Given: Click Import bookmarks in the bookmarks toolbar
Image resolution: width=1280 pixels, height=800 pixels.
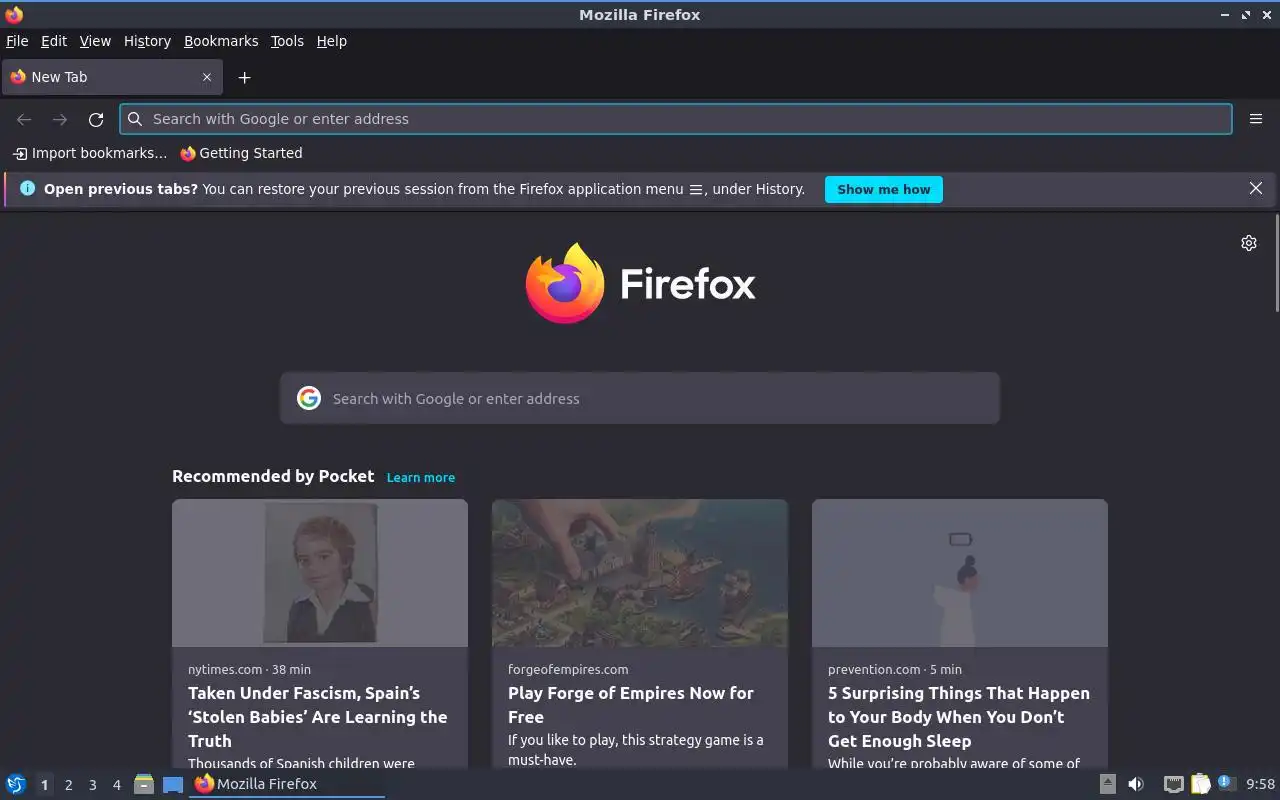Looking at the screenshot, I should point(90,153).
